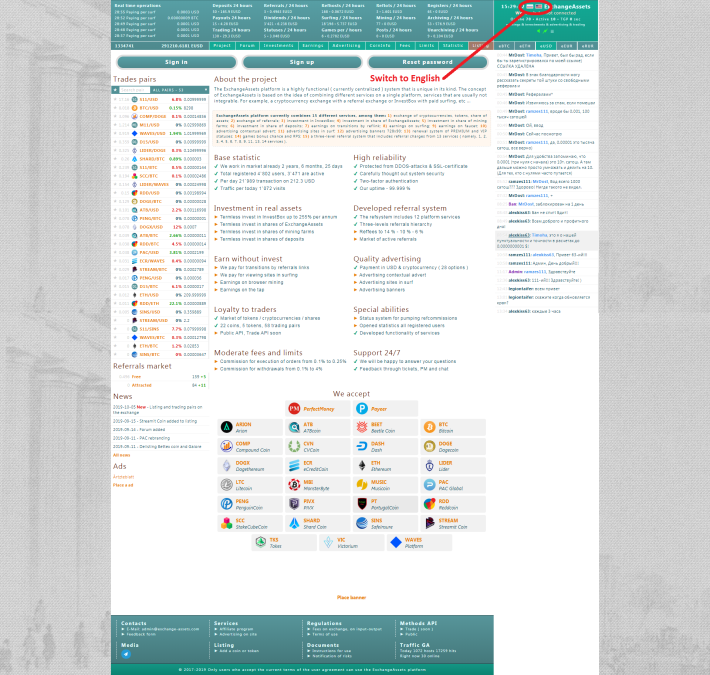Viewport: 710px width, 675px height.
Task: Toggle favorite star for BTC/USD pair
Action: tap(115, 108)
